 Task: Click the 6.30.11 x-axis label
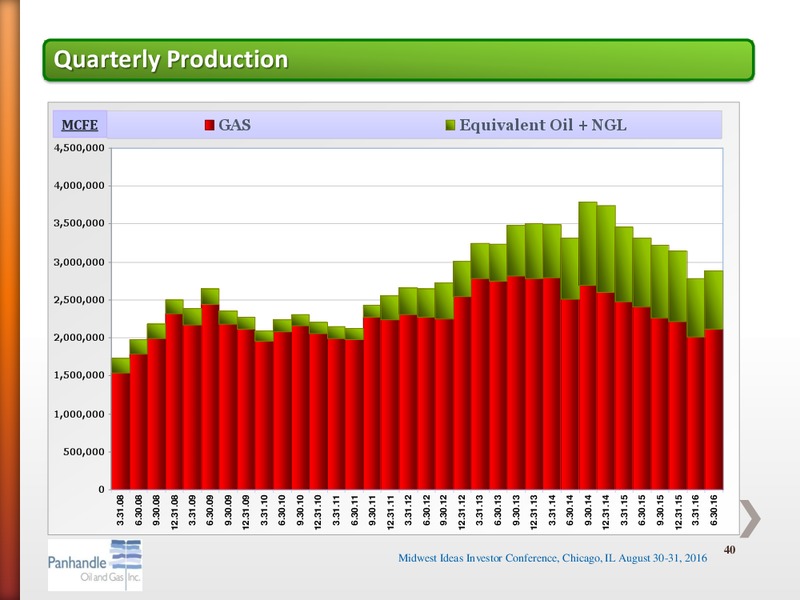pyautogui.click(x=354, y=510)
